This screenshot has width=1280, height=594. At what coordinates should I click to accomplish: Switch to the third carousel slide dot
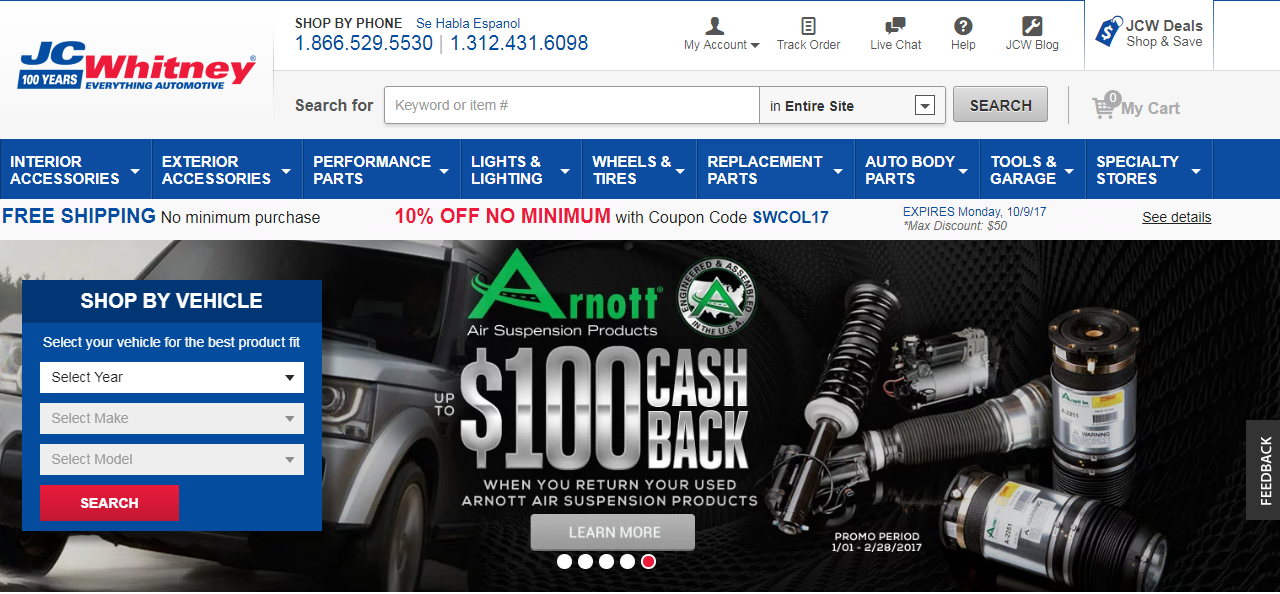click(x=606, y=562)
